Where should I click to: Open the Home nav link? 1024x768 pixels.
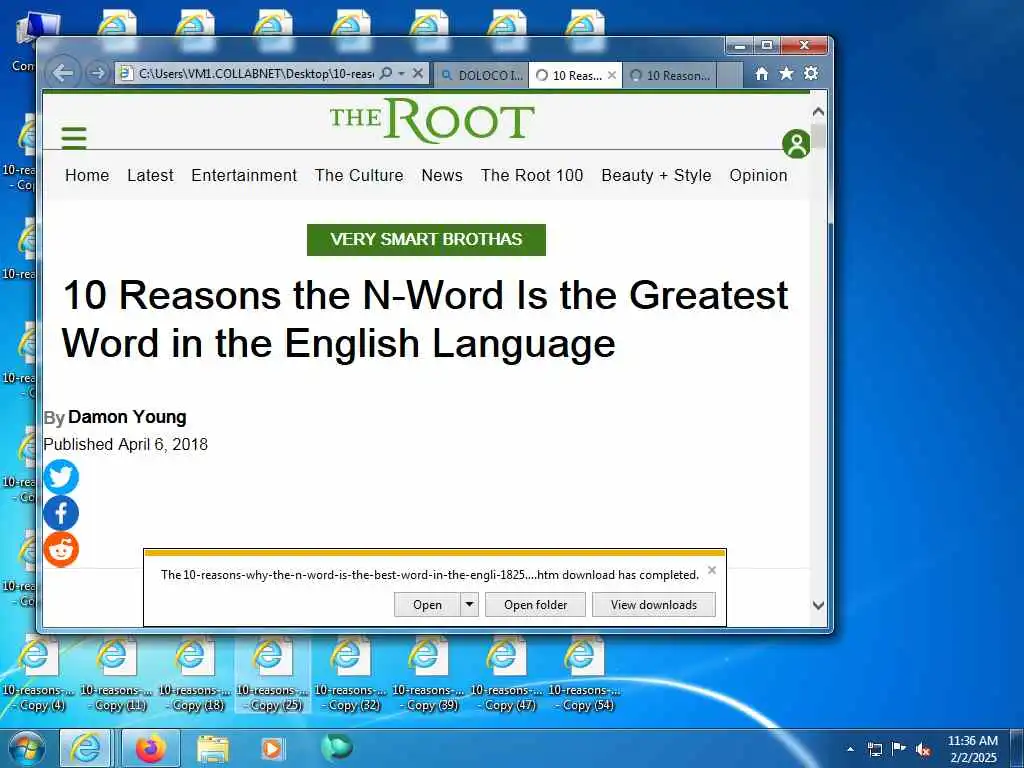click(87, 175)
